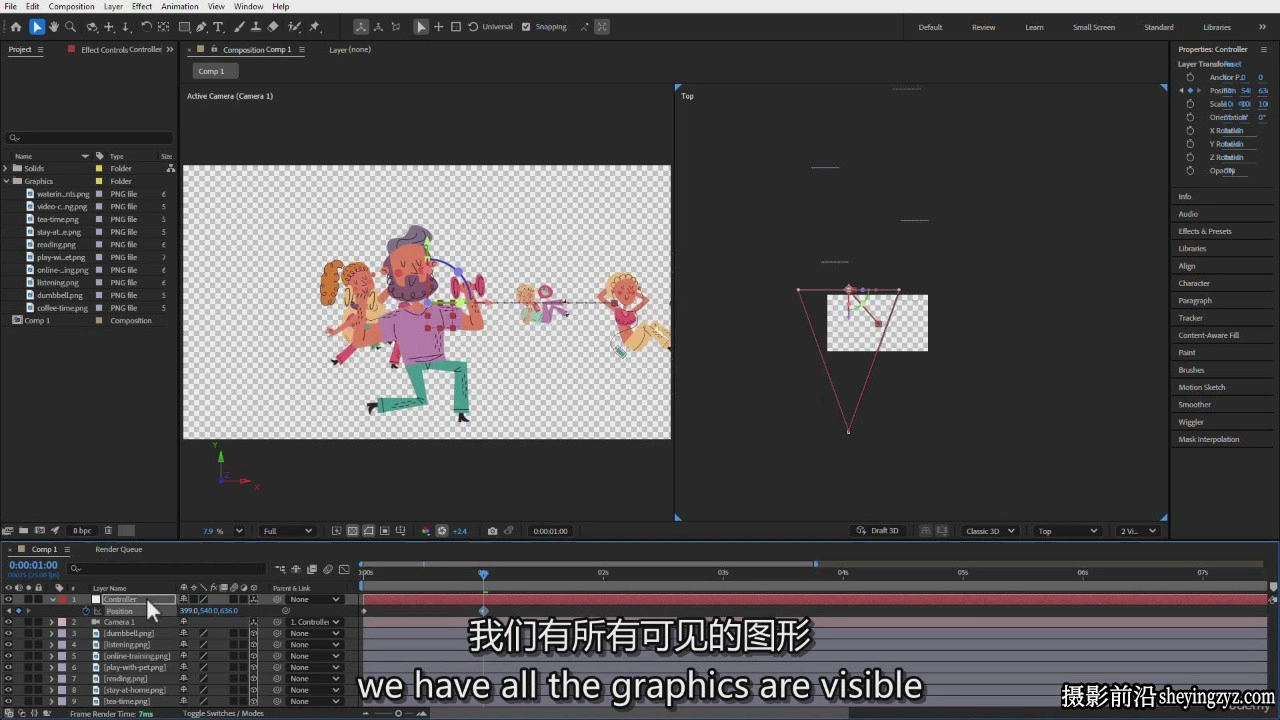
Task: Select the Clone Stamp tool
Action: pos(256,27)
